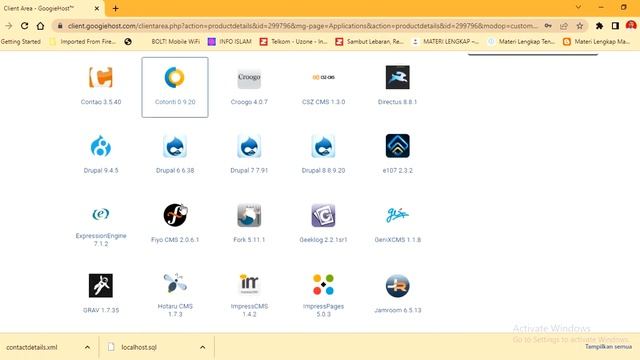Open the Materi Lengkap Ma... bookmark
The width and height of the screenshot is (640, 360).
[597, 42]
